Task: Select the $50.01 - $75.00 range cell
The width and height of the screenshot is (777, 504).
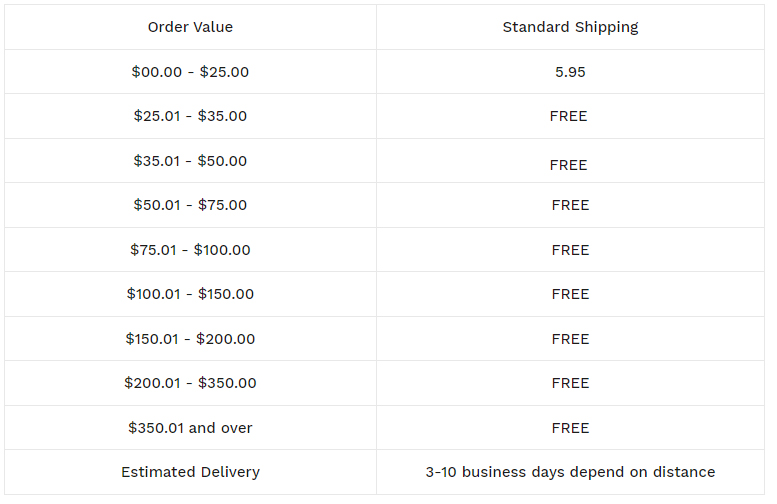Action: point(190,205)
